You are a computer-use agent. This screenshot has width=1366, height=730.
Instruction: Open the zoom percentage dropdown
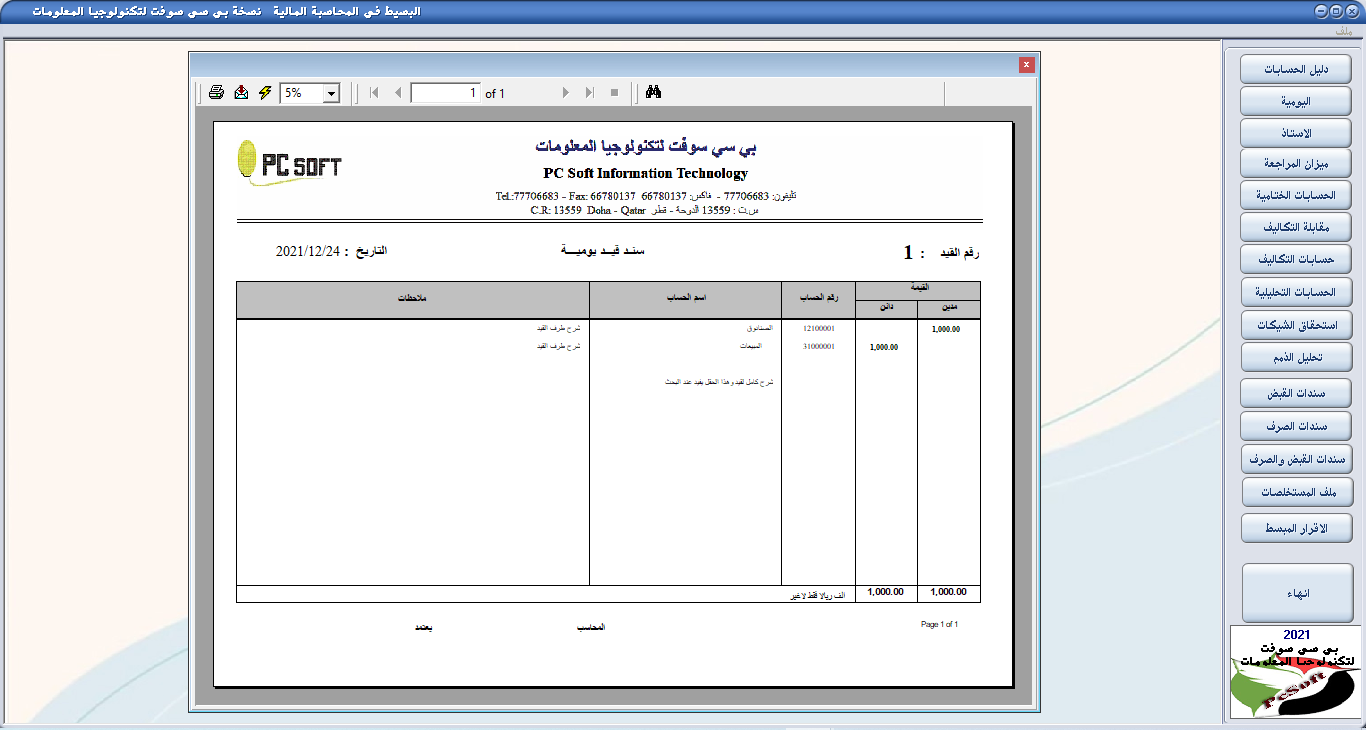click(x=332, y=92)
